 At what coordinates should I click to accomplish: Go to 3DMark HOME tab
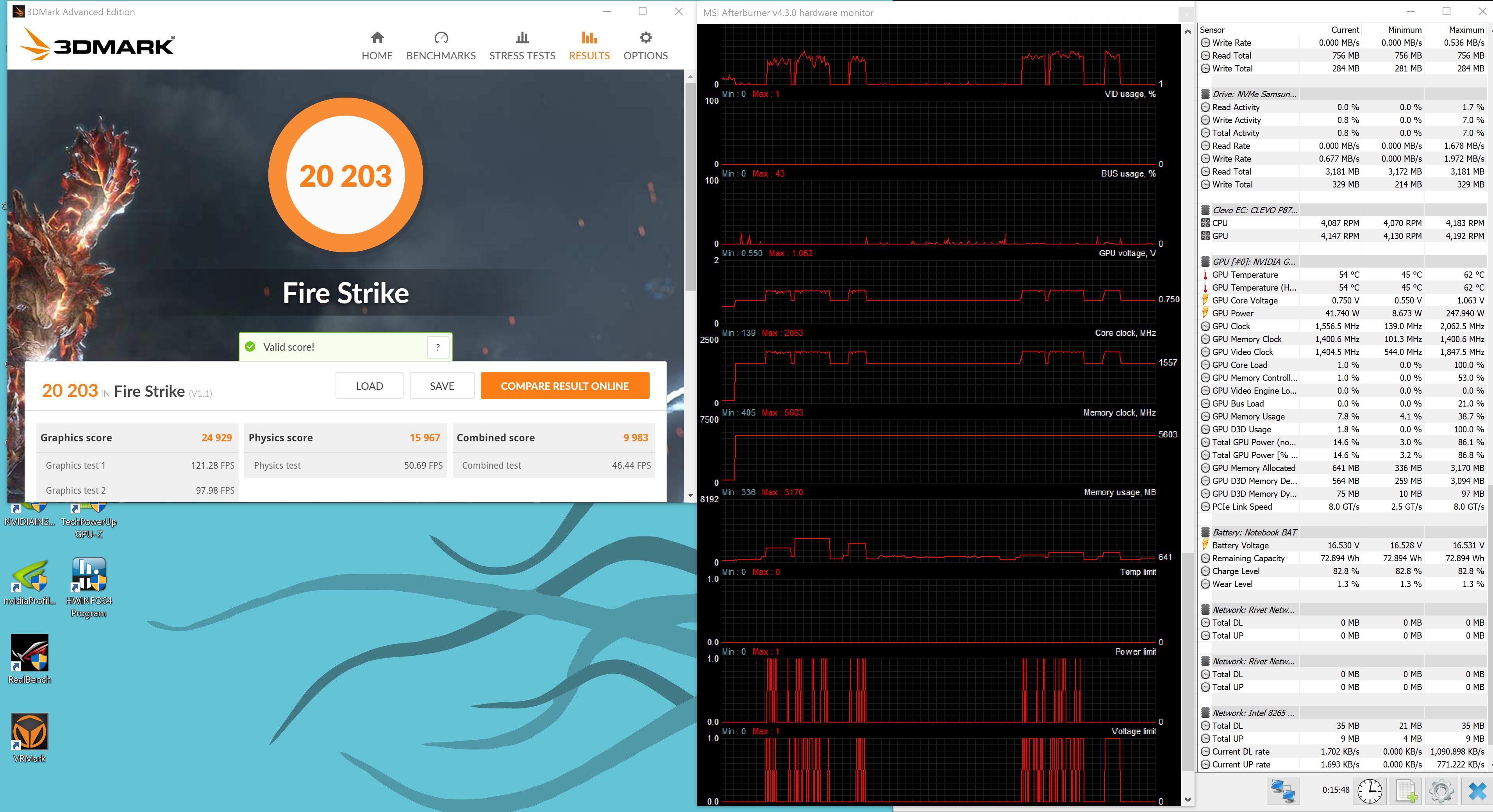pos(377,46)
